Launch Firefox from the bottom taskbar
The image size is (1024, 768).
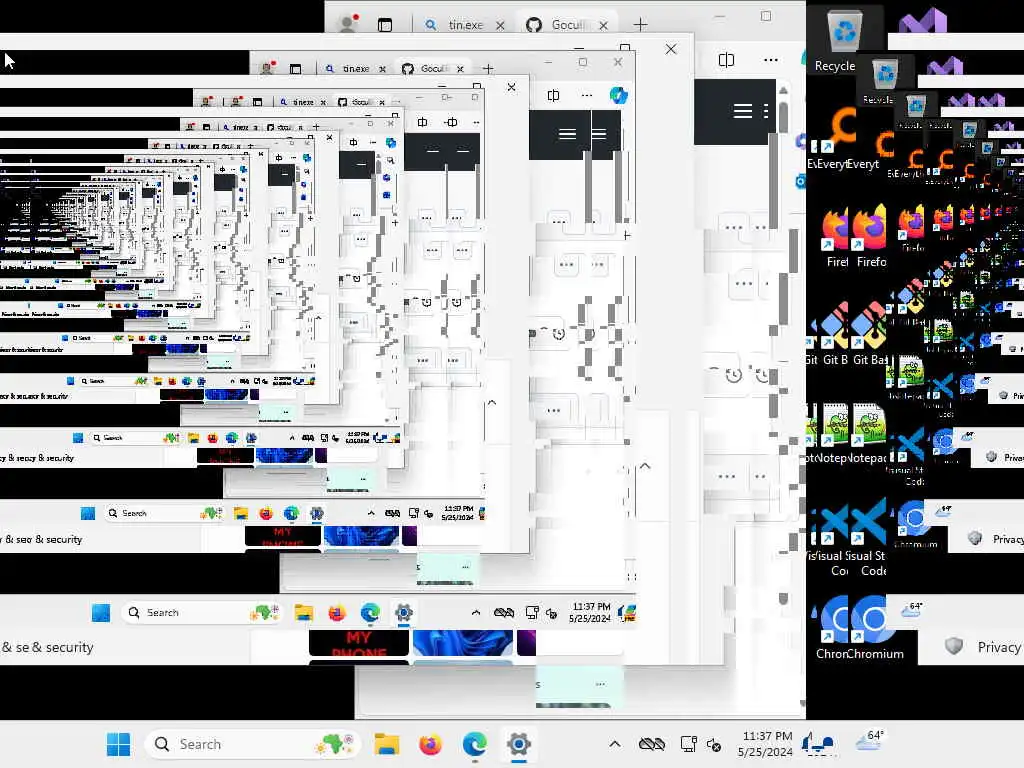click(430, 744)
